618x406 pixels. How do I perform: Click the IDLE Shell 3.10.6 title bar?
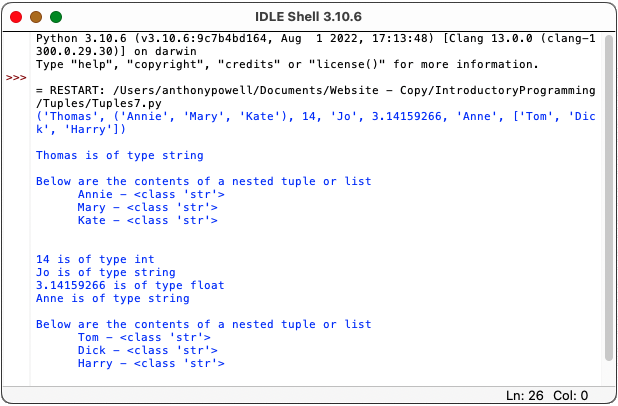point(308,17)
